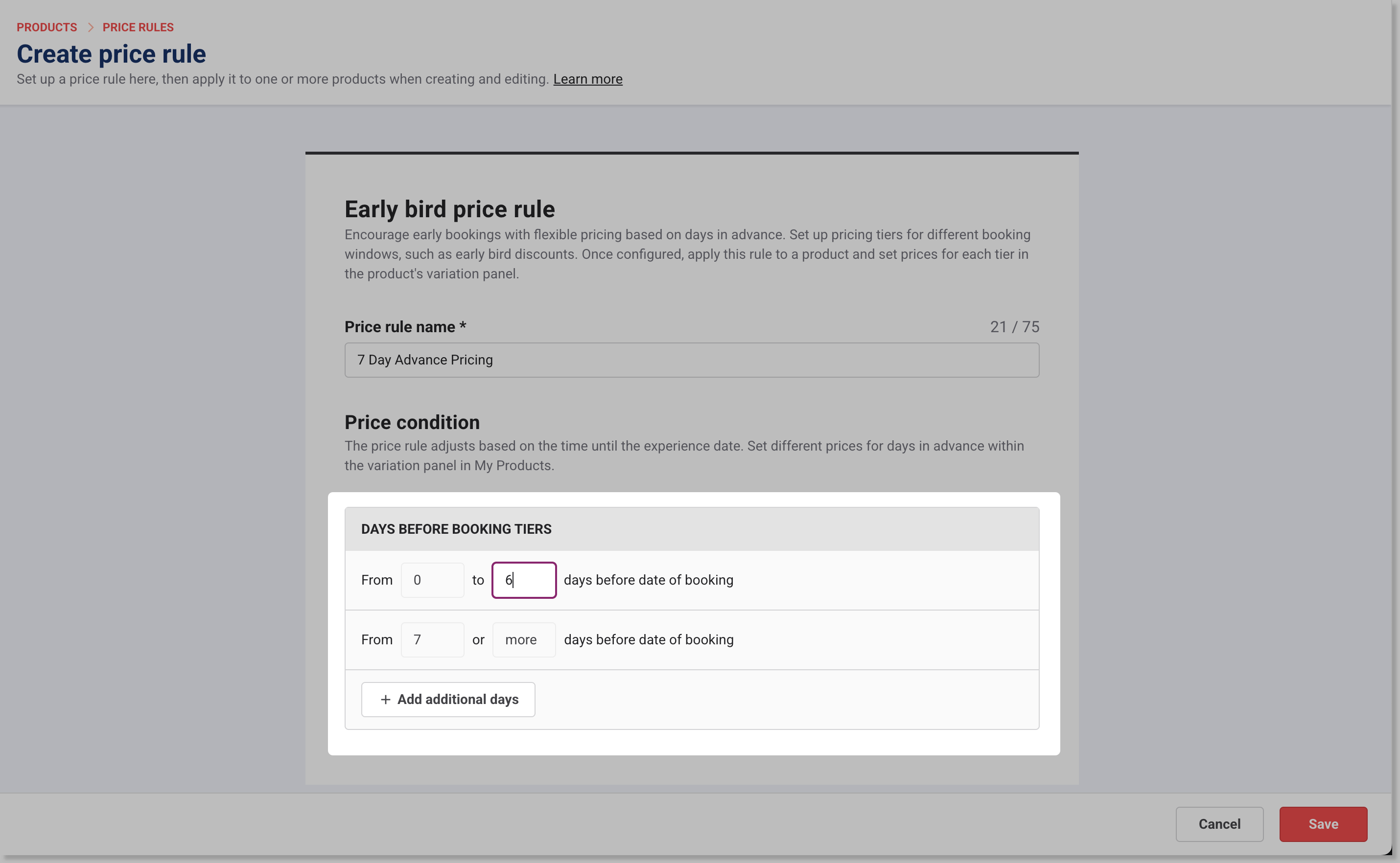Viewport: 1400px width, 863px height.
Task: Click the Price condition heading
Action: pos(412,422)
